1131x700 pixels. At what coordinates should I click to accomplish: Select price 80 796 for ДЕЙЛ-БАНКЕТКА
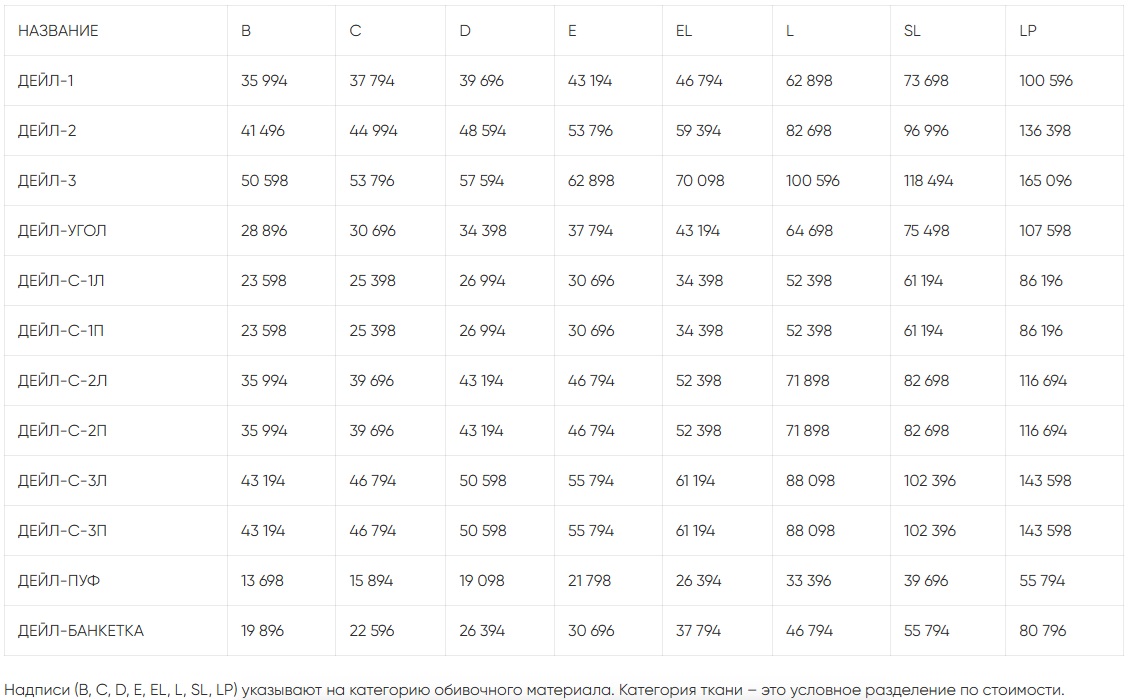[x=1043, y=631]
